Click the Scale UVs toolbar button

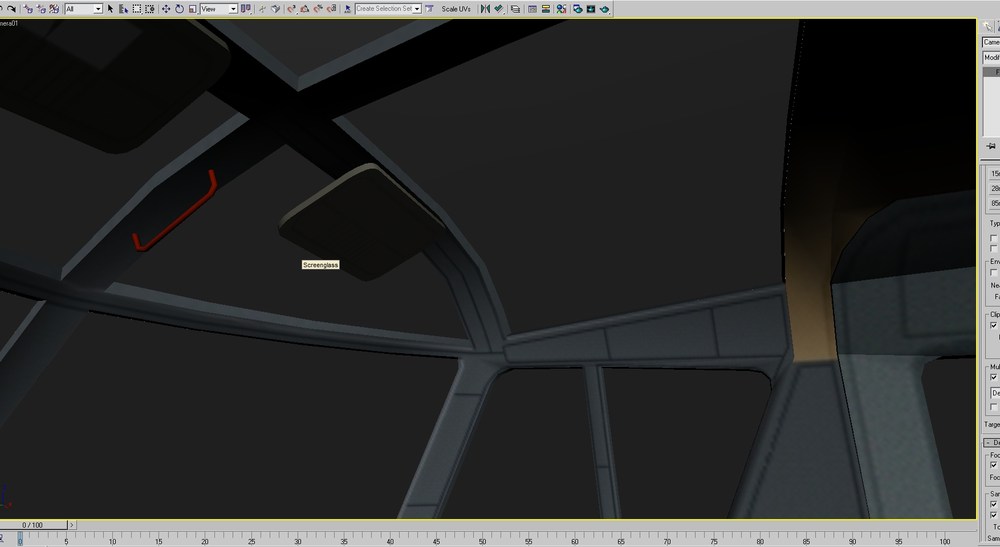[x=456, y=9]
